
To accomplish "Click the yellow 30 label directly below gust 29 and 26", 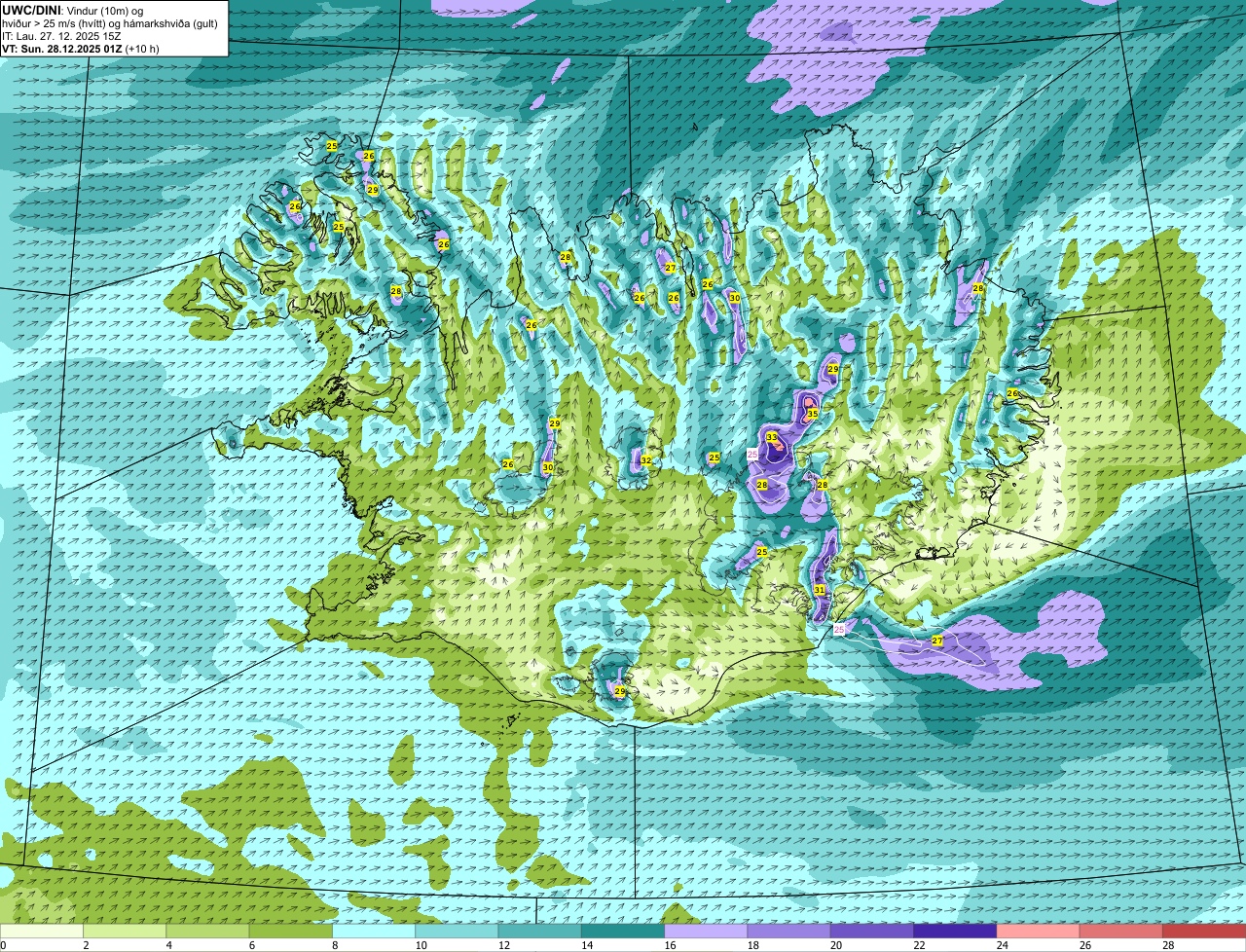I will tap(548, 467).
